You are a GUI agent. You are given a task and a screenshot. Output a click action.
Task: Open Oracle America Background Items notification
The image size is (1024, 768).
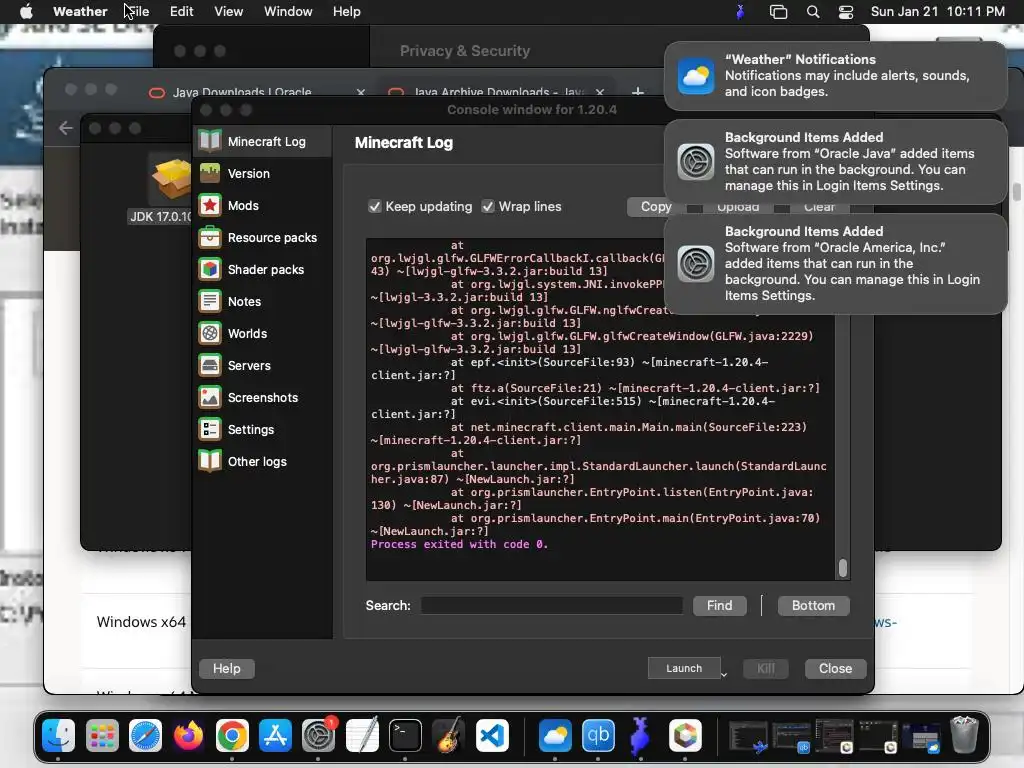[835, 263]
